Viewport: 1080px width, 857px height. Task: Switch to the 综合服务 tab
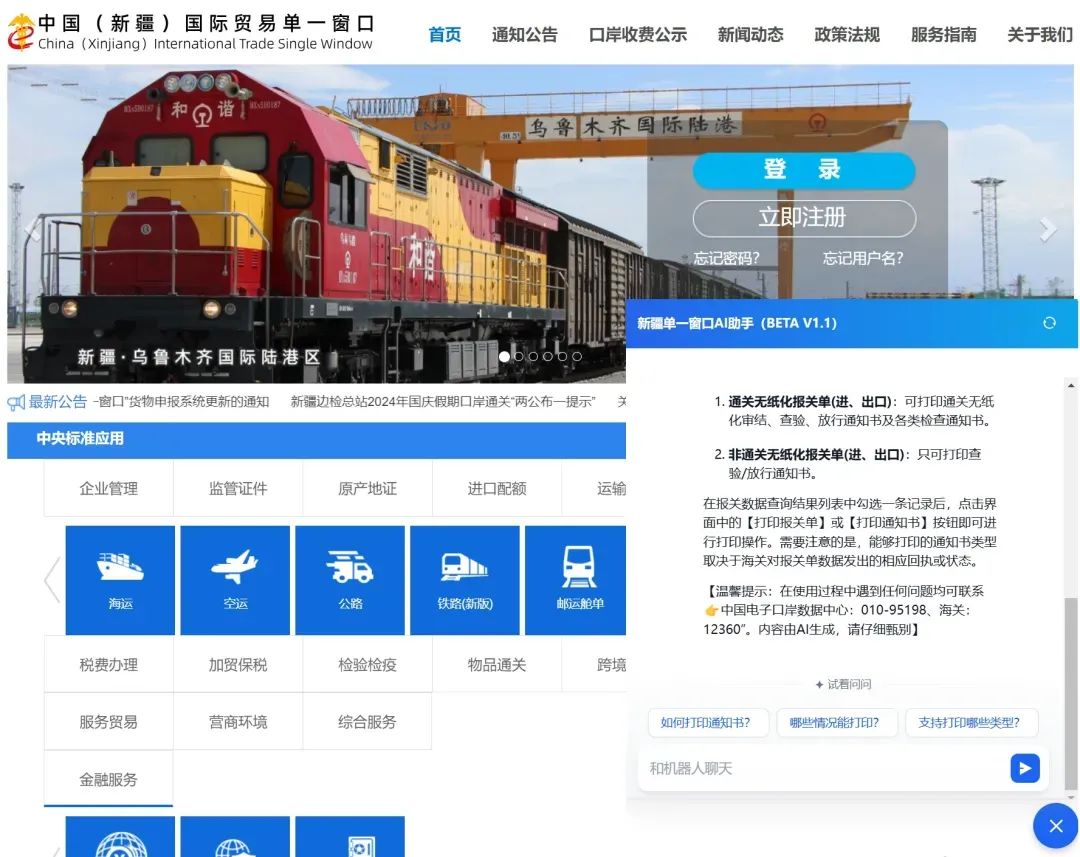[368, 722]
